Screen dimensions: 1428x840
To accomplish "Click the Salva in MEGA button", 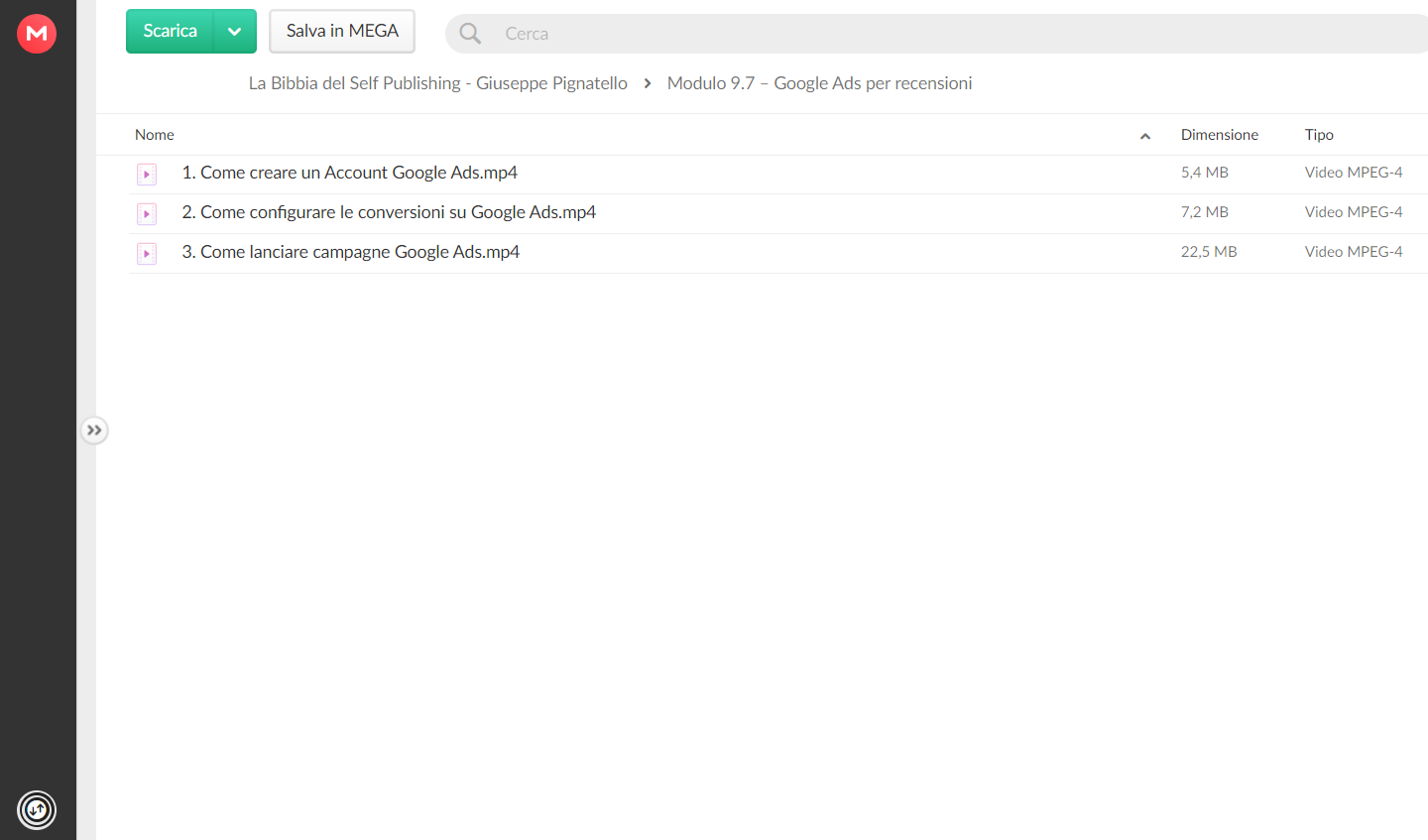I will pyautogui.click(x=342, y=32).
